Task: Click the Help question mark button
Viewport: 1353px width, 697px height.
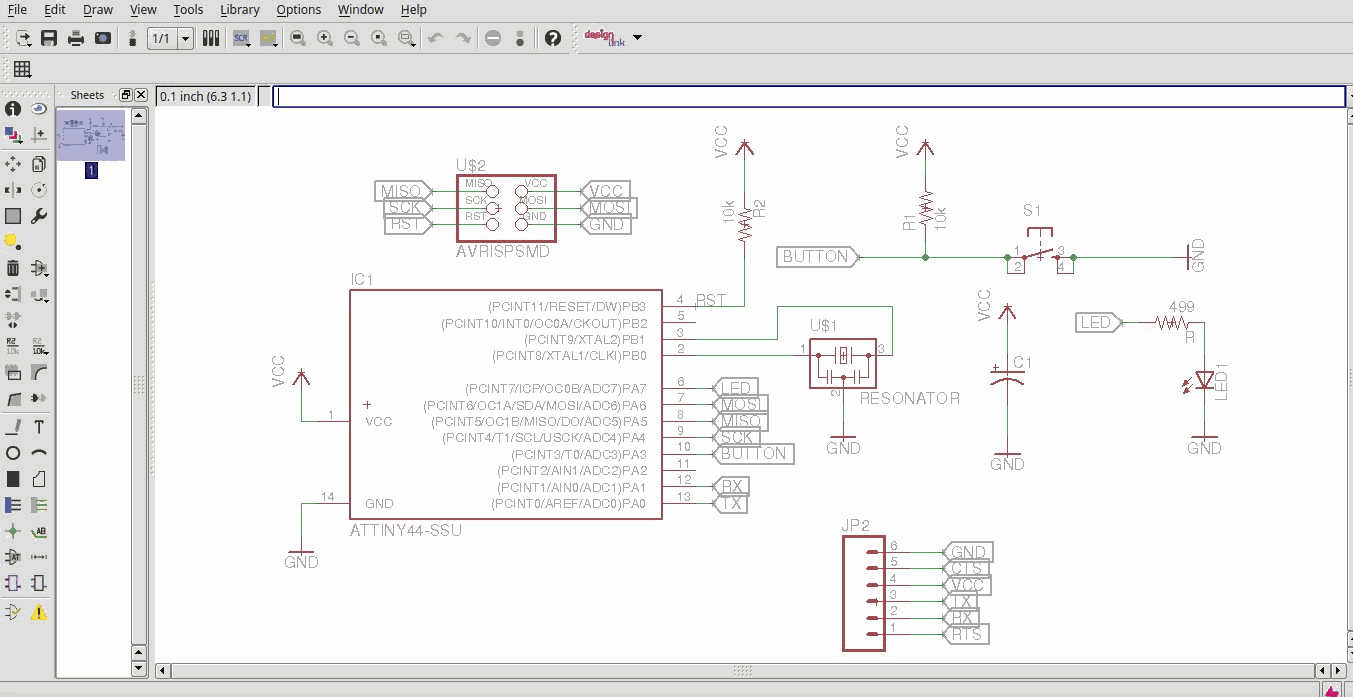Action: click(x=553, y=38)
